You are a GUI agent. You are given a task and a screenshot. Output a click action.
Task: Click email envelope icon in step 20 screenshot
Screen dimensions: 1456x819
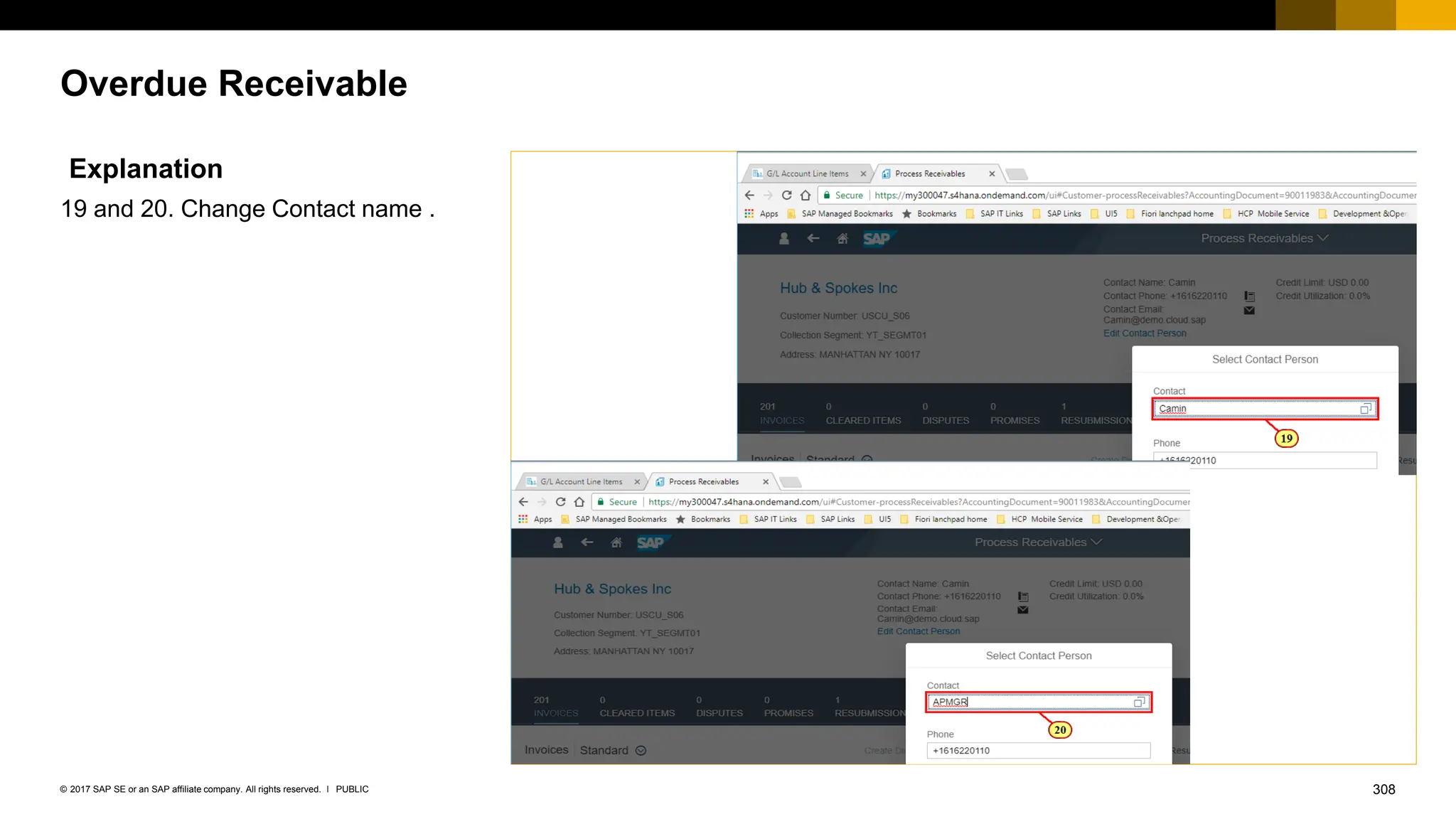(x=1023, y=610)
